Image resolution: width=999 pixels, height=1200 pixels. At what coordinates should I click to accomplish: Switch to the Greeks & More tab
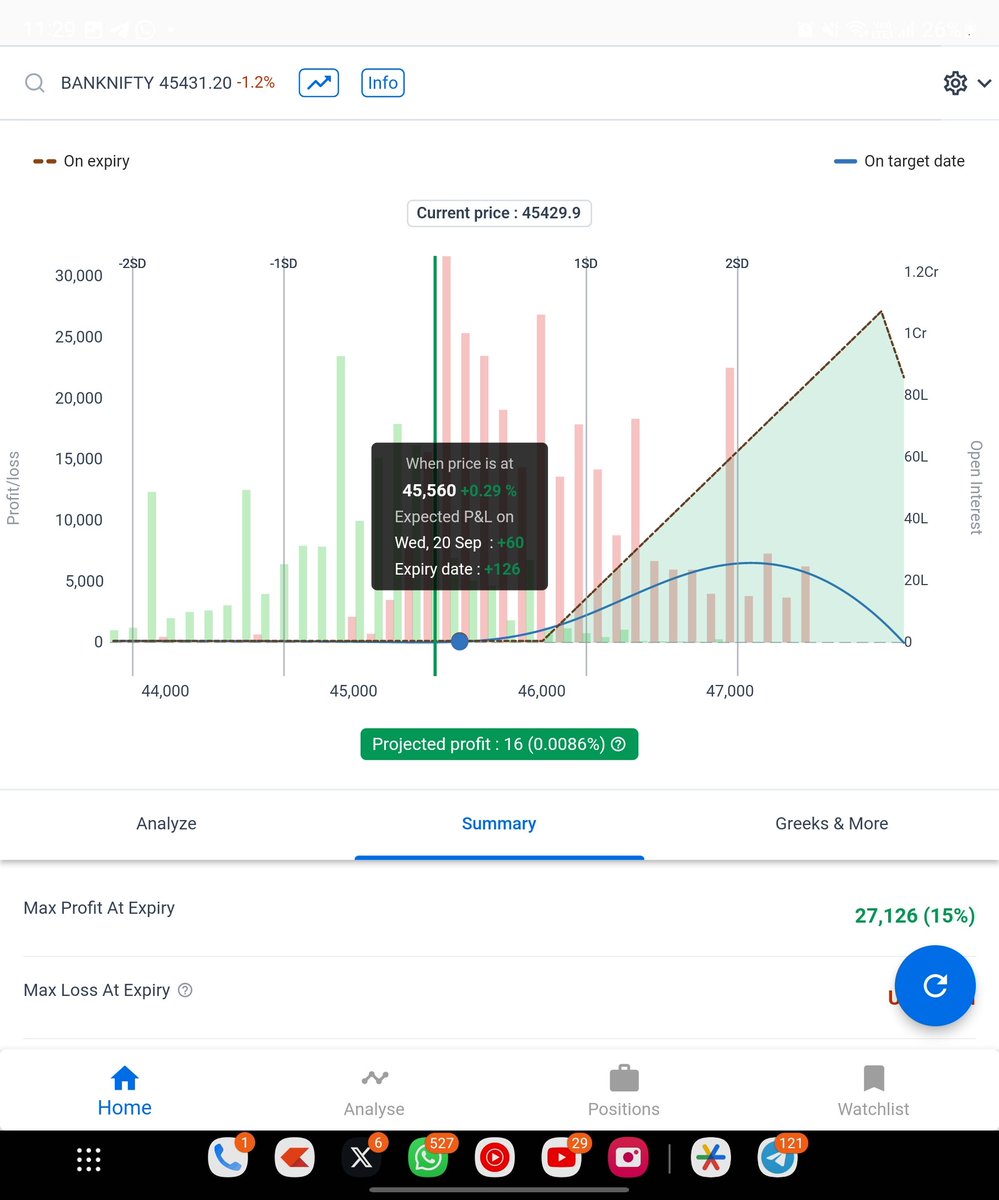[832, 824]
